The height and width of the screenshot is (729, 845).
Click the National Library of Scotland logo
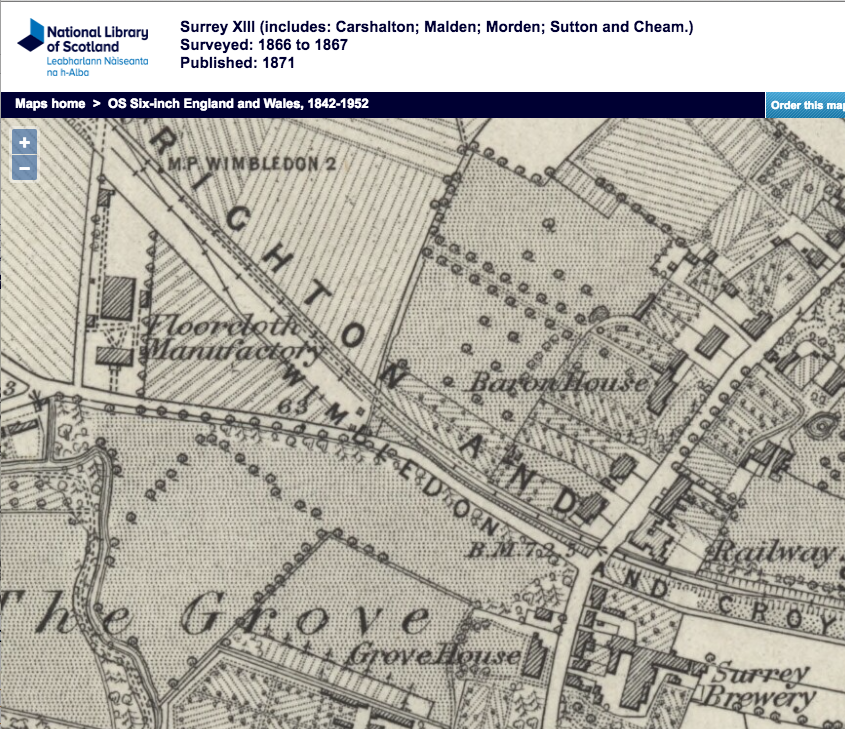pos(83,47)
